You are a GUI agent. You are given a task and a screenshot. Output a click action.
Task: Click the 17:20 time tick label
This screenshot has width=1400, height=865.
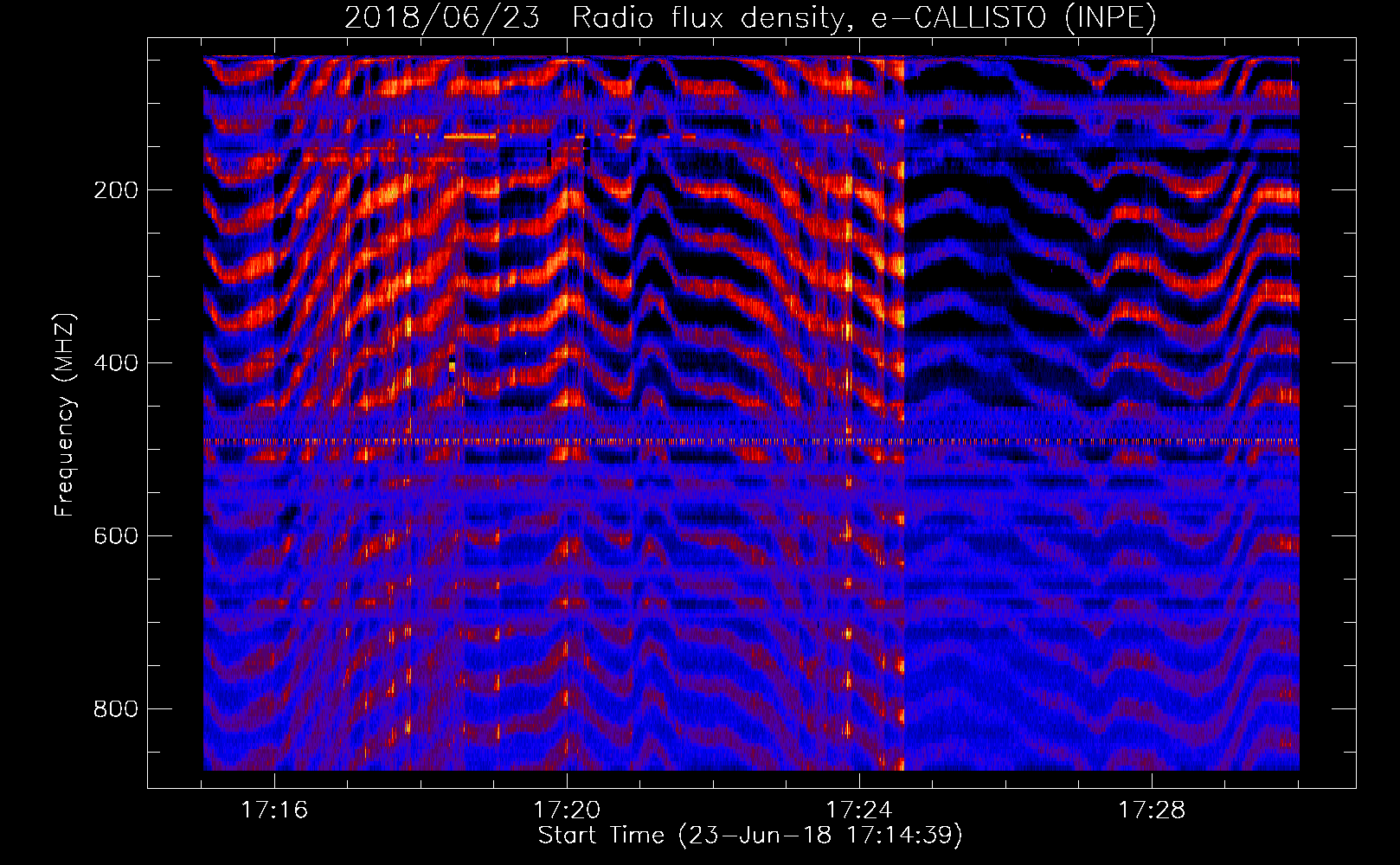point(567,811)
